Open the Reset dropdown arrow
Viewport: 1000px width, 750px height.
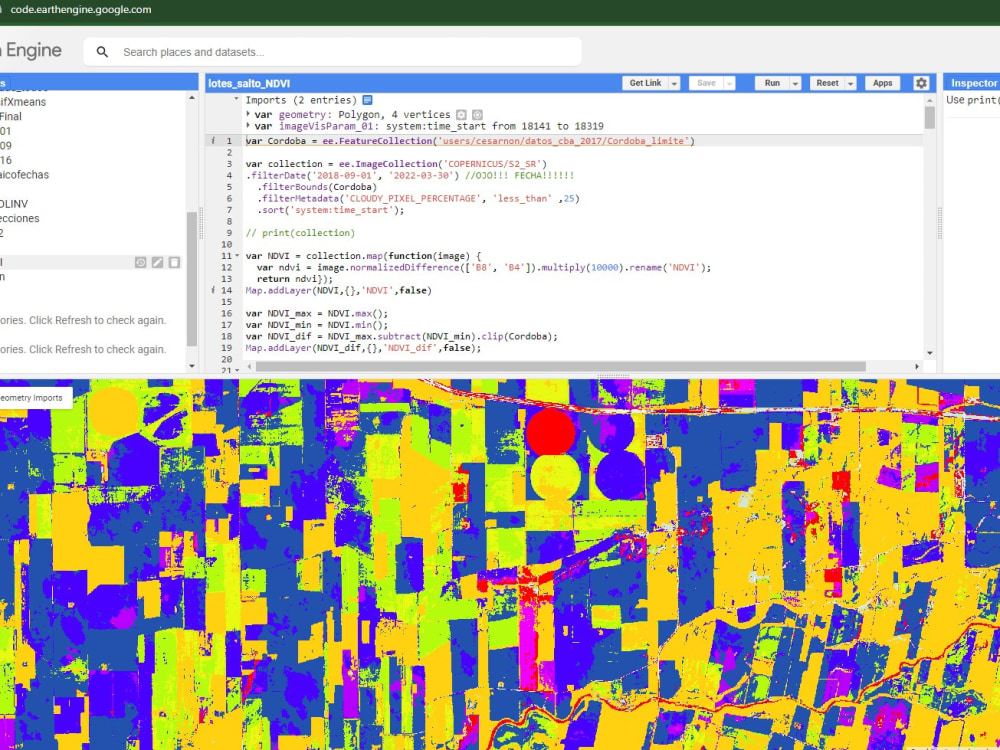point(851,83)
